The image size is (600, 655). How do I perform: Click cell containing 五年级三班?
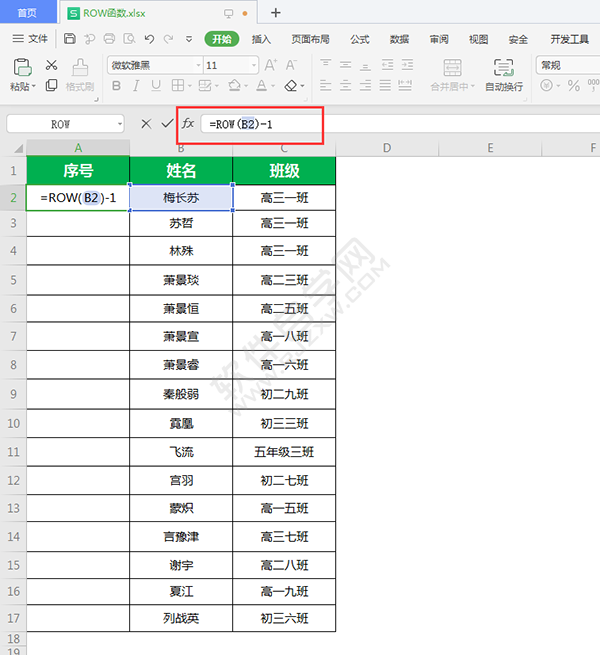point(284,452)
